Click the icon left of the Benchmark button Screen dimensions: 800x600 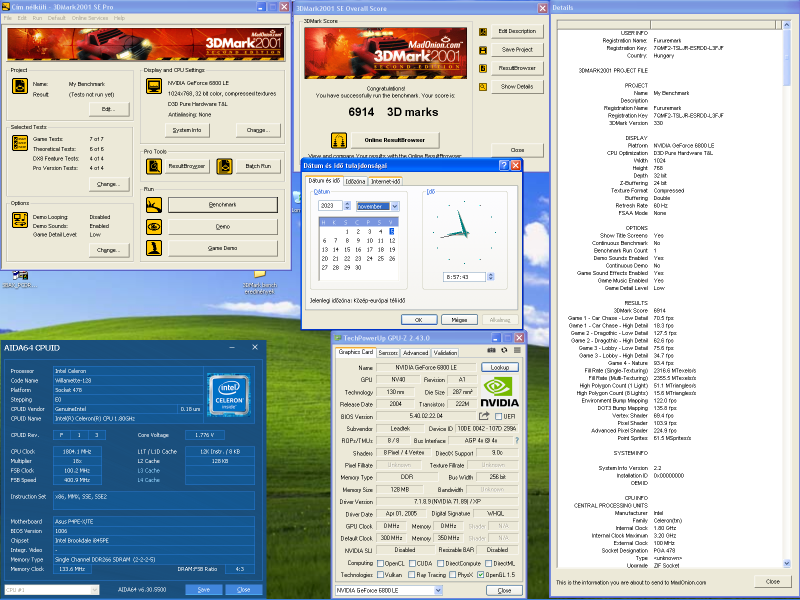point(154,205)
